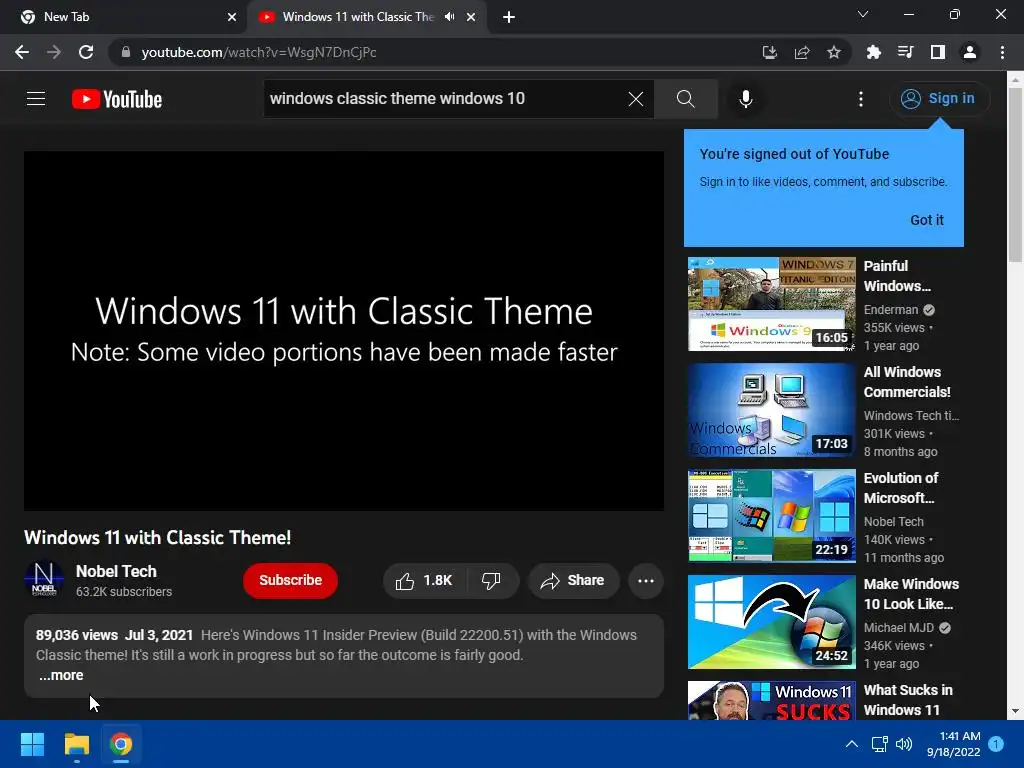Open YouTube guide hamburger menu
The image size is (1024, 768).
point(36,99)
